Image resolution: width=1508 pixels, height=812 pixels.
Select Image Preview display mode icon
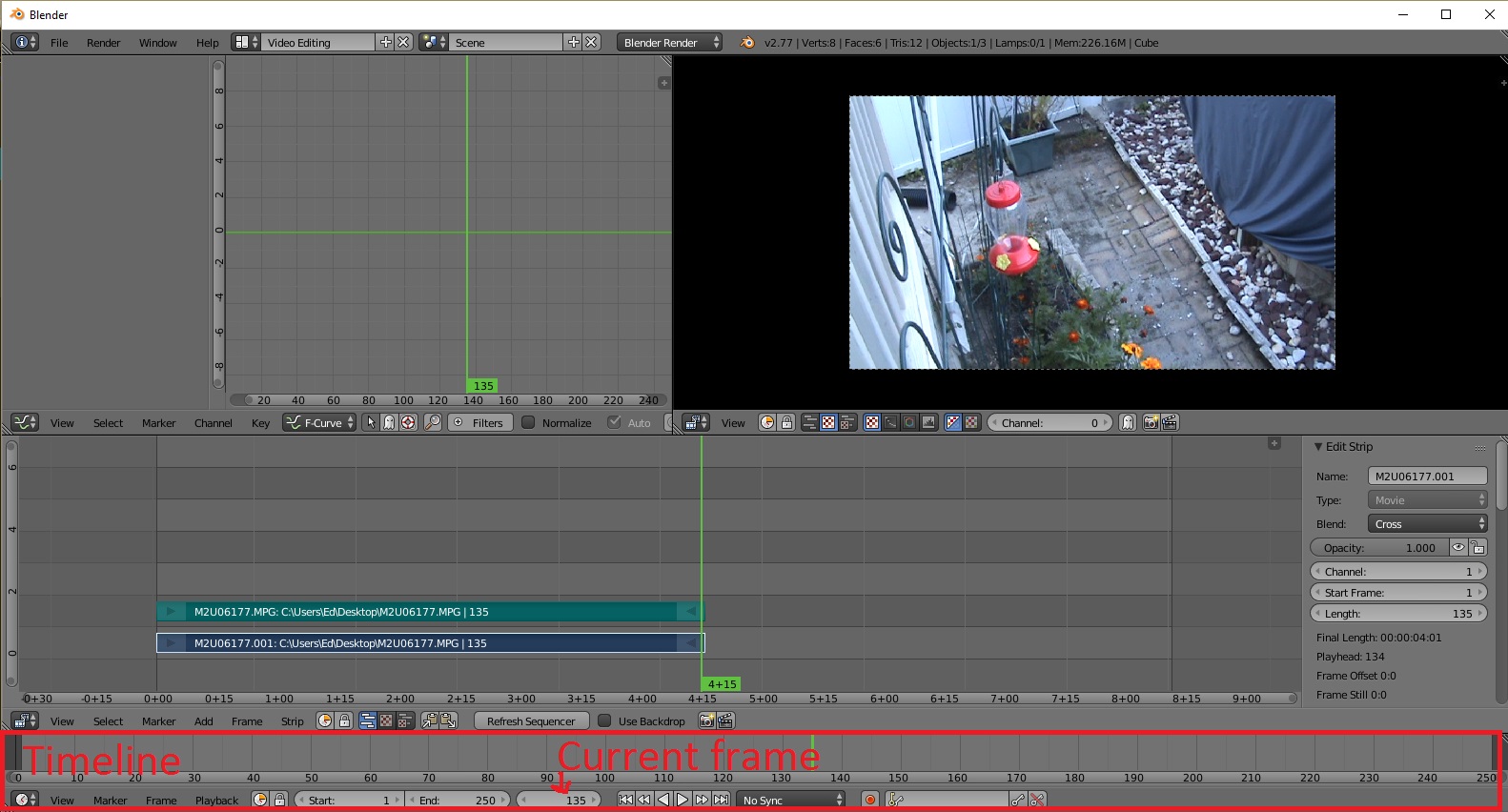(x=871, y=422)
